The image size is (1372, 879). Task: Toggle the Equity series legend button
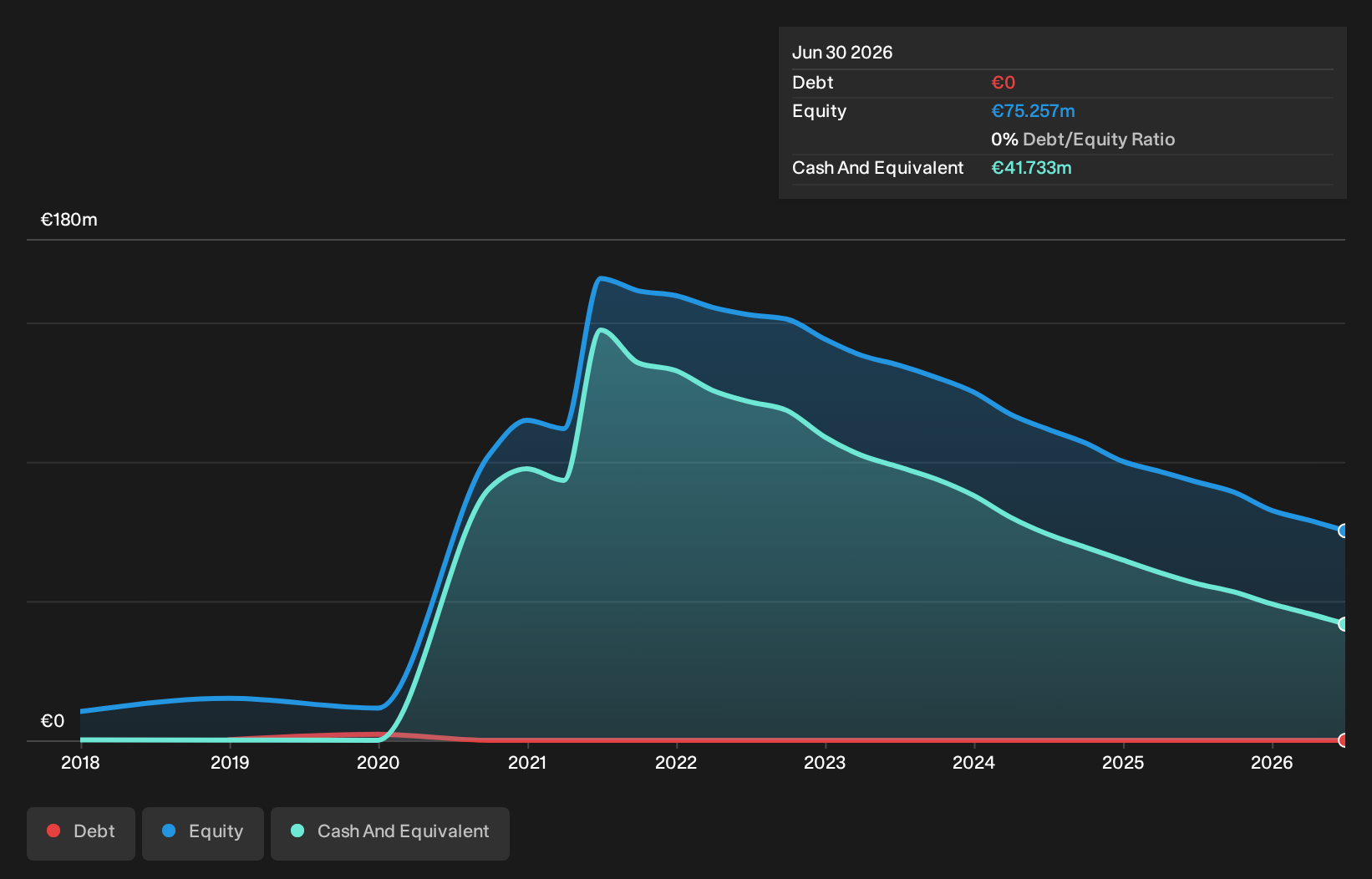tap(203, 833)
